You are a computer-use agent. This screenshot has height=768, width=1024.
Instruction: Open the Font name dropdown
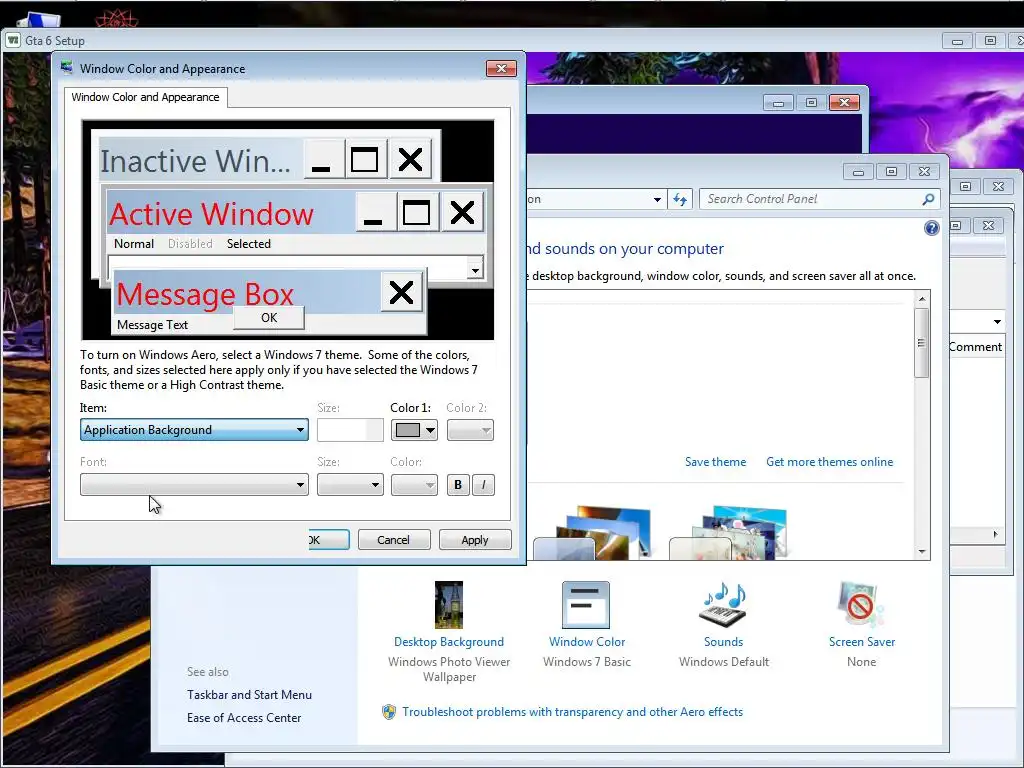tap(194, 485)
